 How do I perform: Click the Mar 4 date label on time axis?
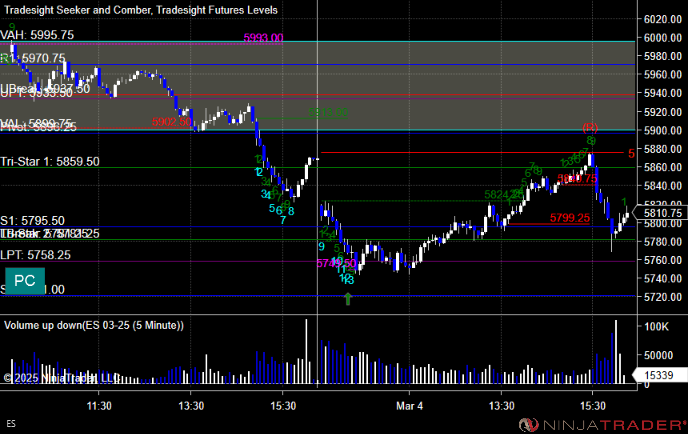pos(409,405)
